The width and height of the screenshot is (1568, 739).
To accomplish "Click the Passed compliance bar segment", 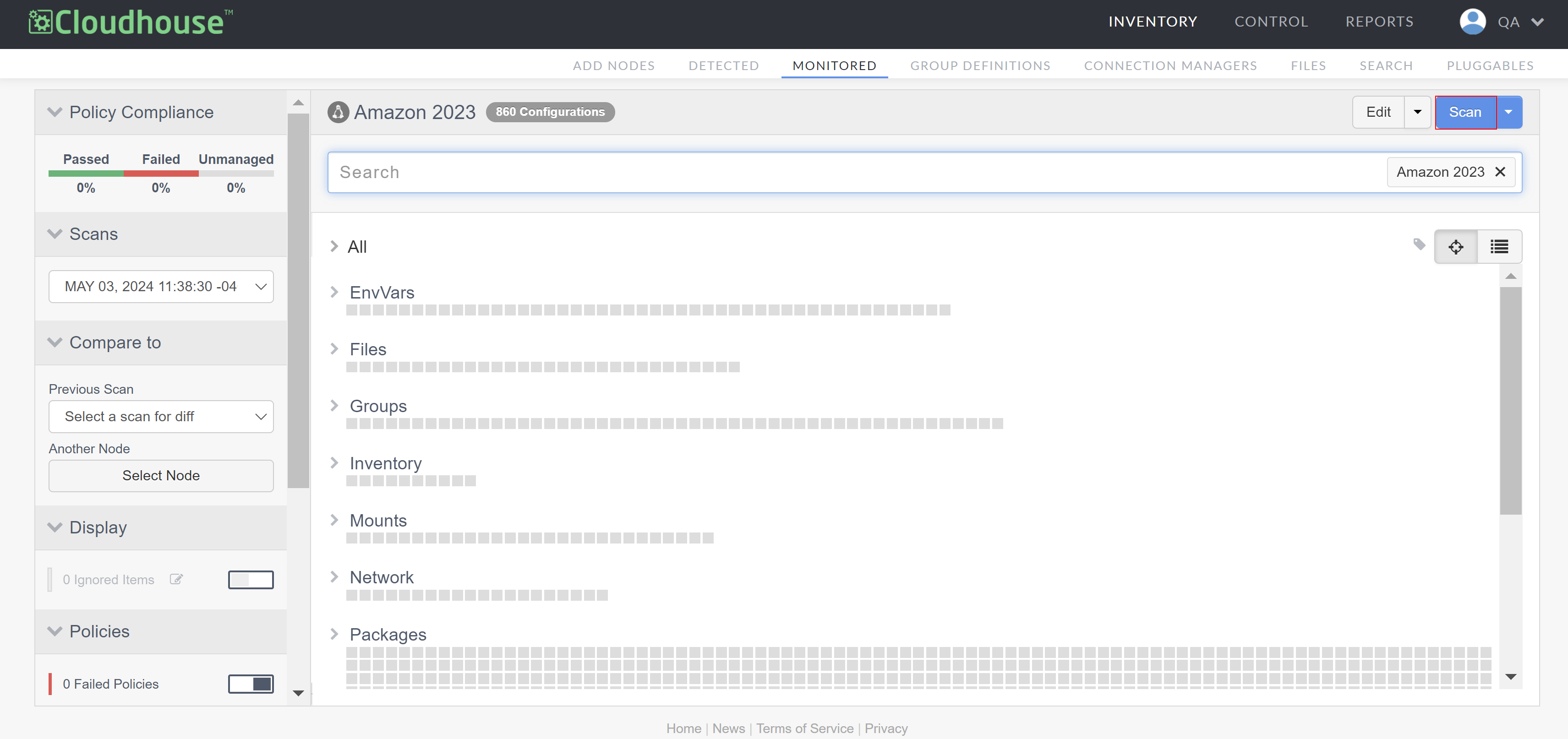I will tap(86, 174).
